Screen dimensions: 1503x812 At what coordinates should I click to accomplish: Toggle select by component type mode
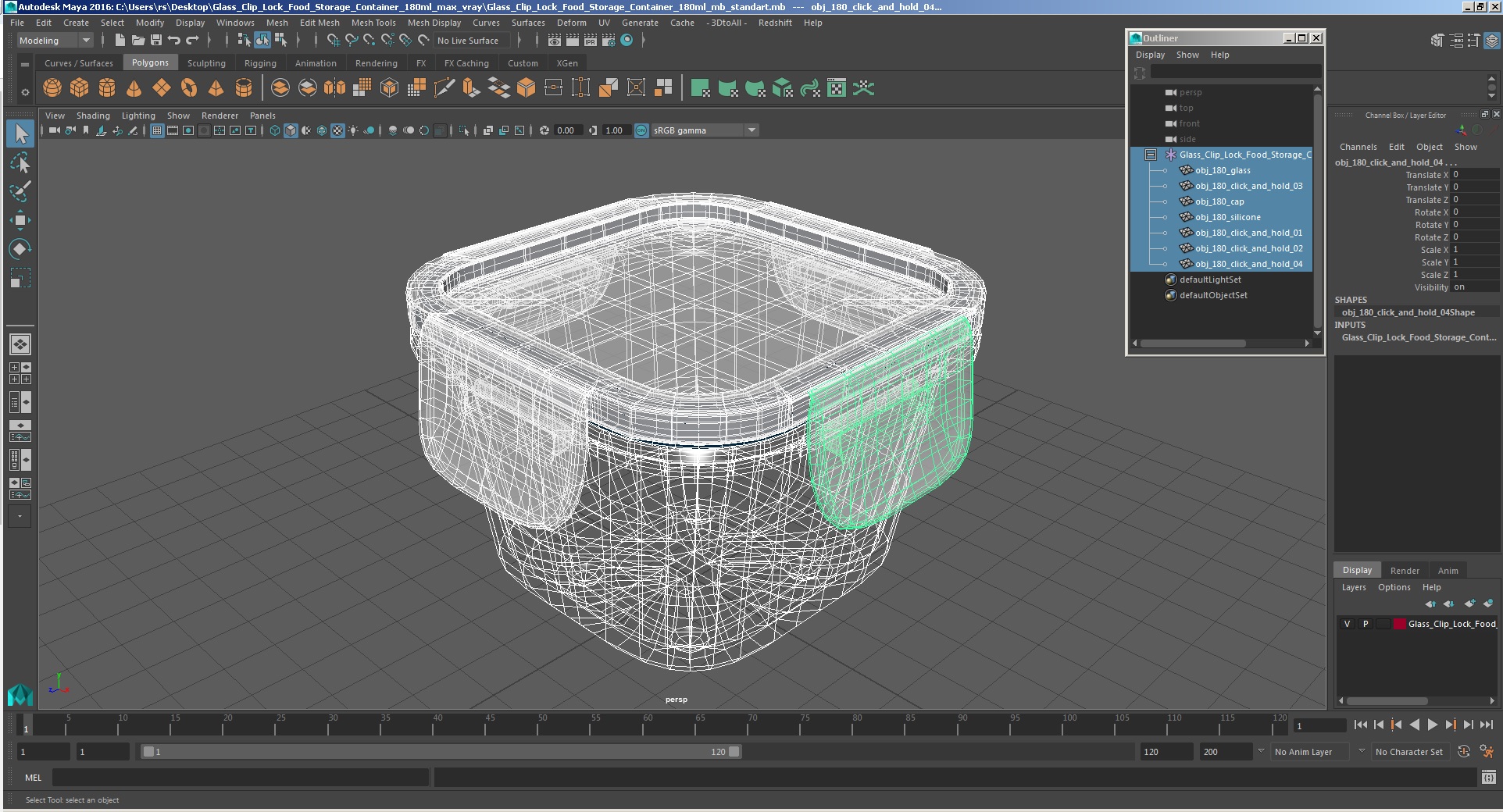tap(280, 41)
